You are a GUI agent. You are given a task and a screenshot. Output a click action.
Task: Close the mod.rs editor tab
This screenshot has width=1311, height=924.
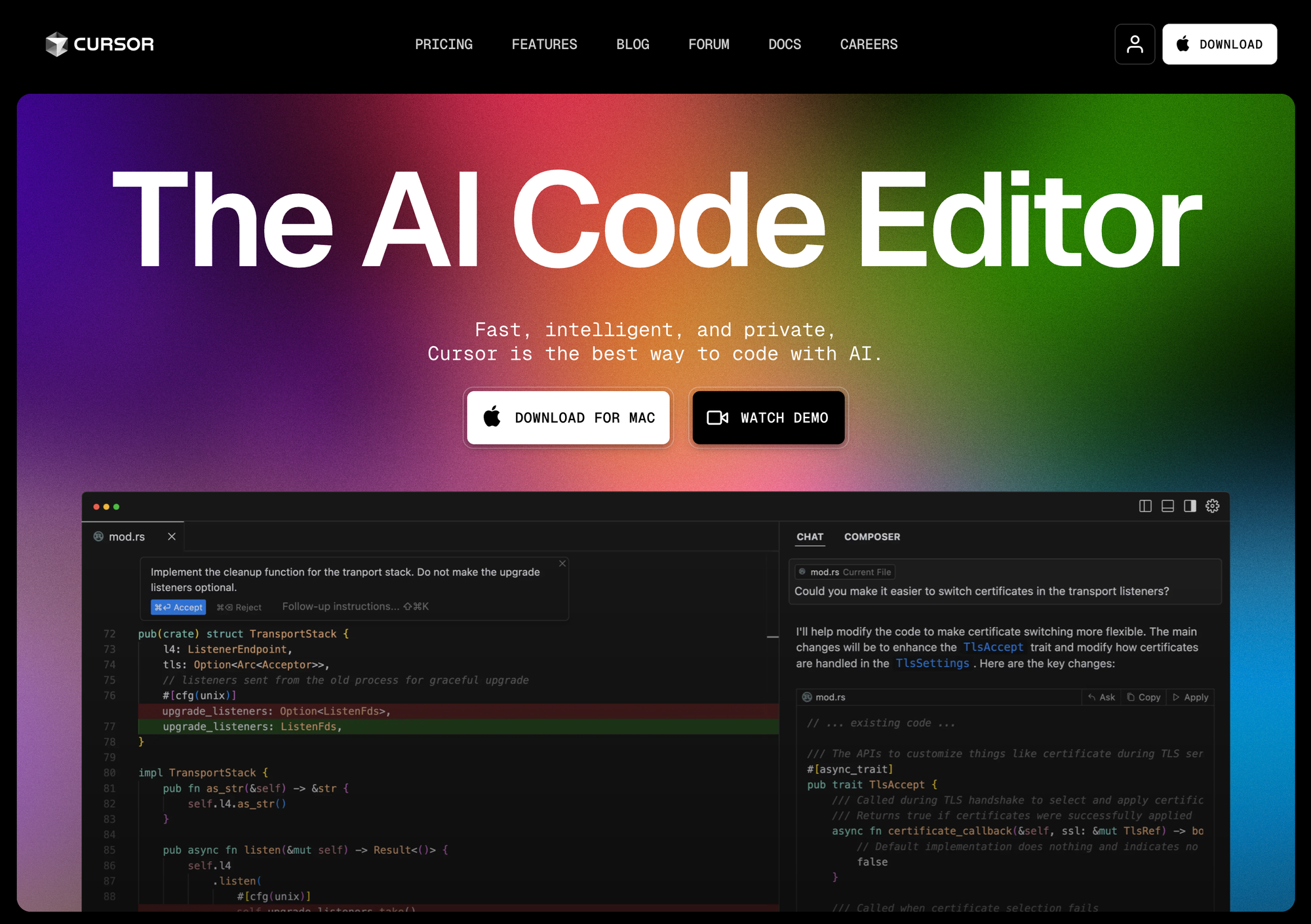tap(172, 537)
